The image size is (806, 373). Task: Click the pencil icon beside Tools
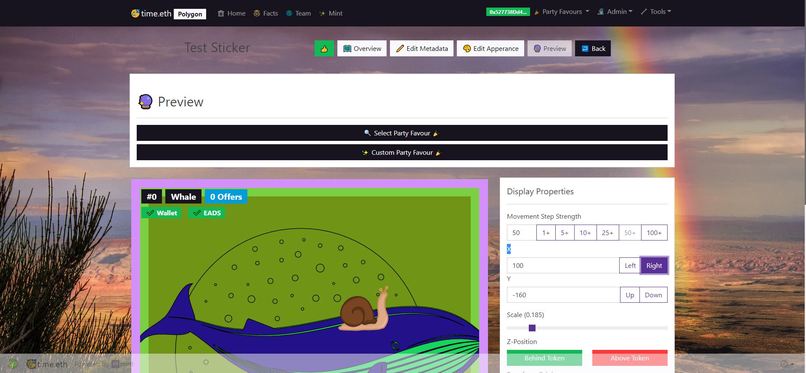click(x=644, y=12)
